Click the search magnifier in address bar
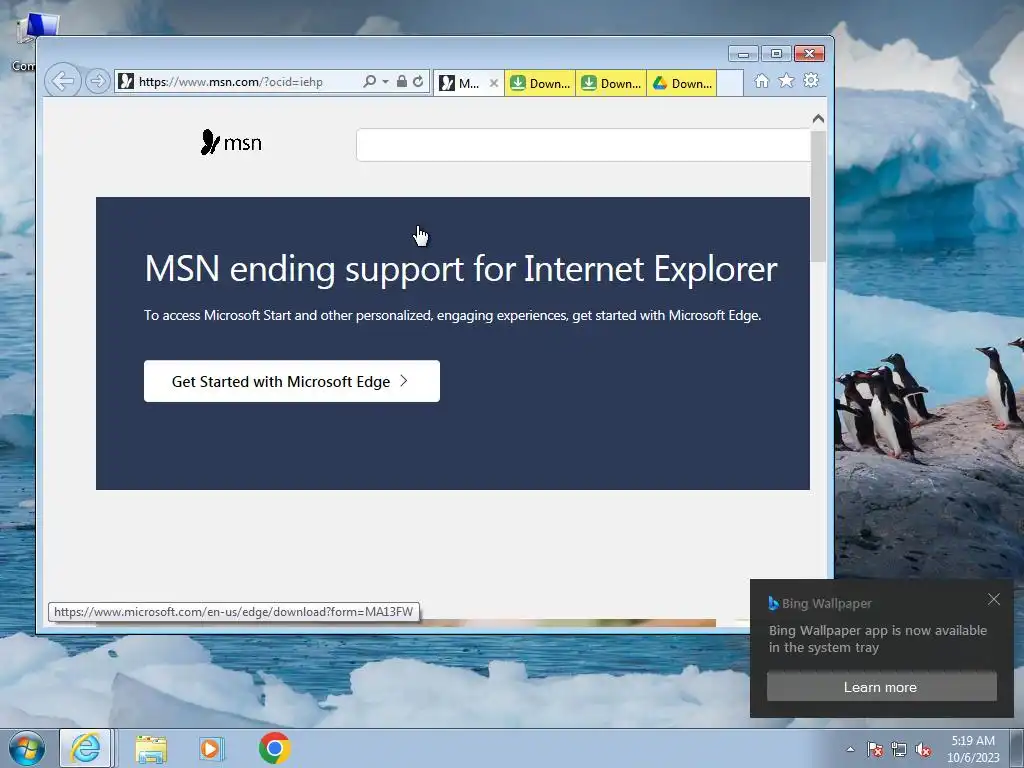1024x768 pixels. (x=370, y=82)
